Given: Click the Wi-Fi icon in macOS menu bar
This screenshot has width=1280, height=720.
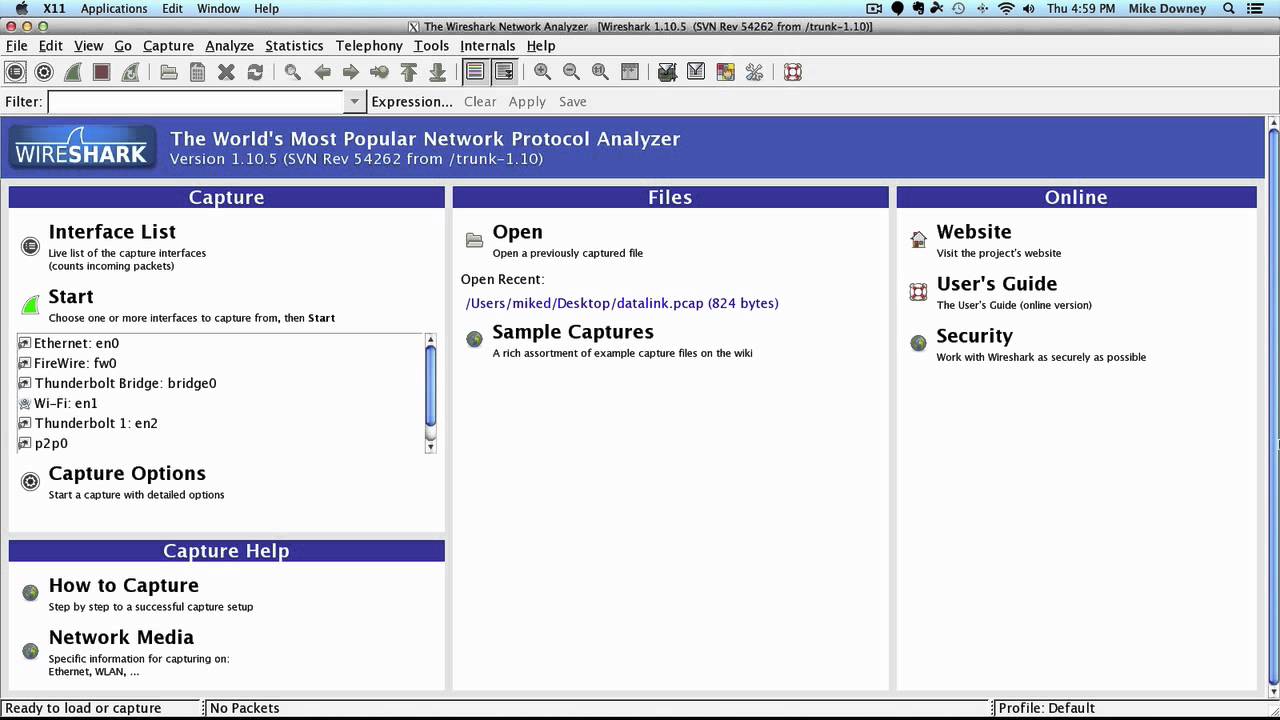Looking at the screenshot, I should point(1006,8).
